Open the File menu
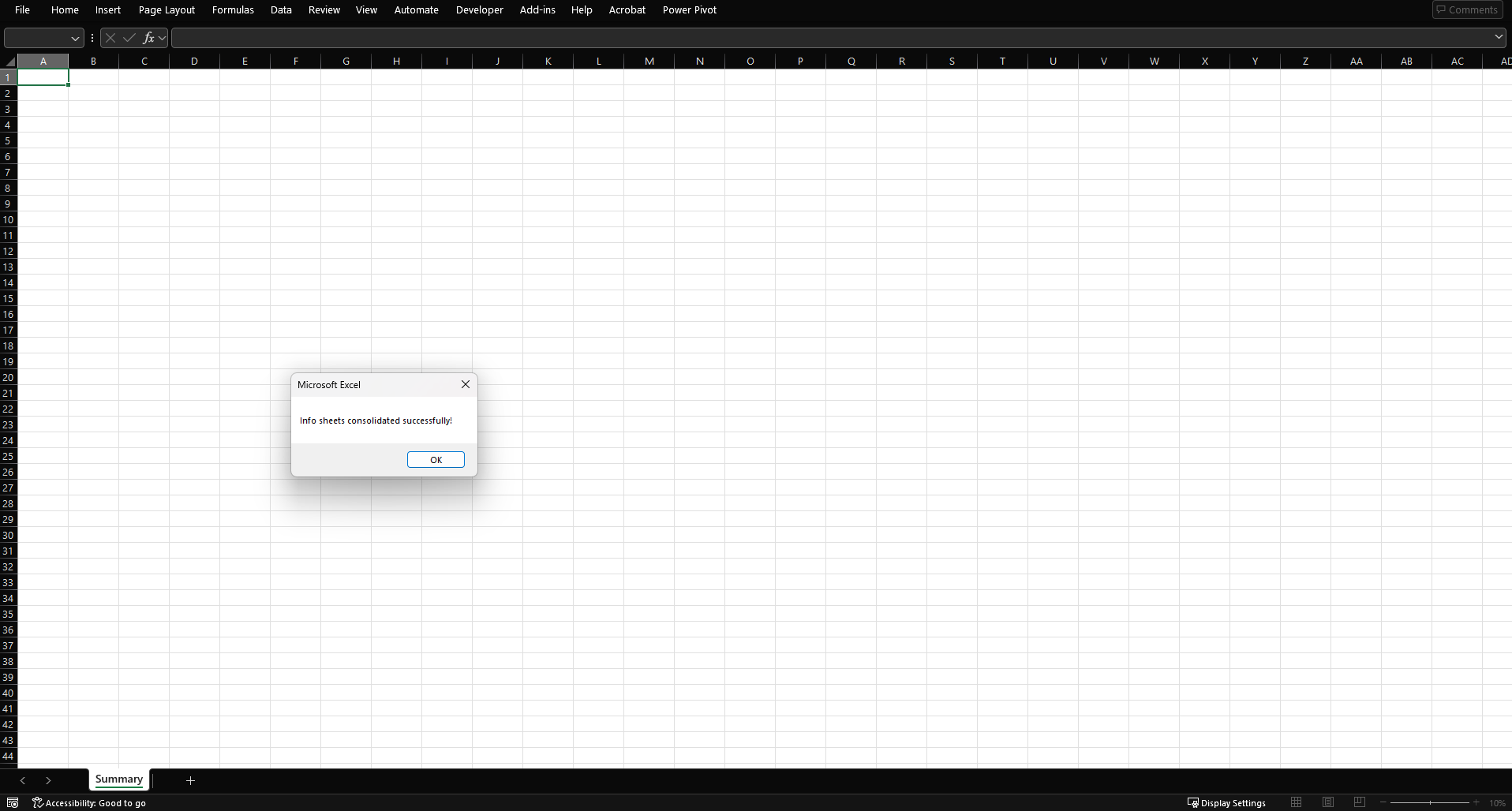The width and height of the screenshot is (1512, 811). pos(22,9)
